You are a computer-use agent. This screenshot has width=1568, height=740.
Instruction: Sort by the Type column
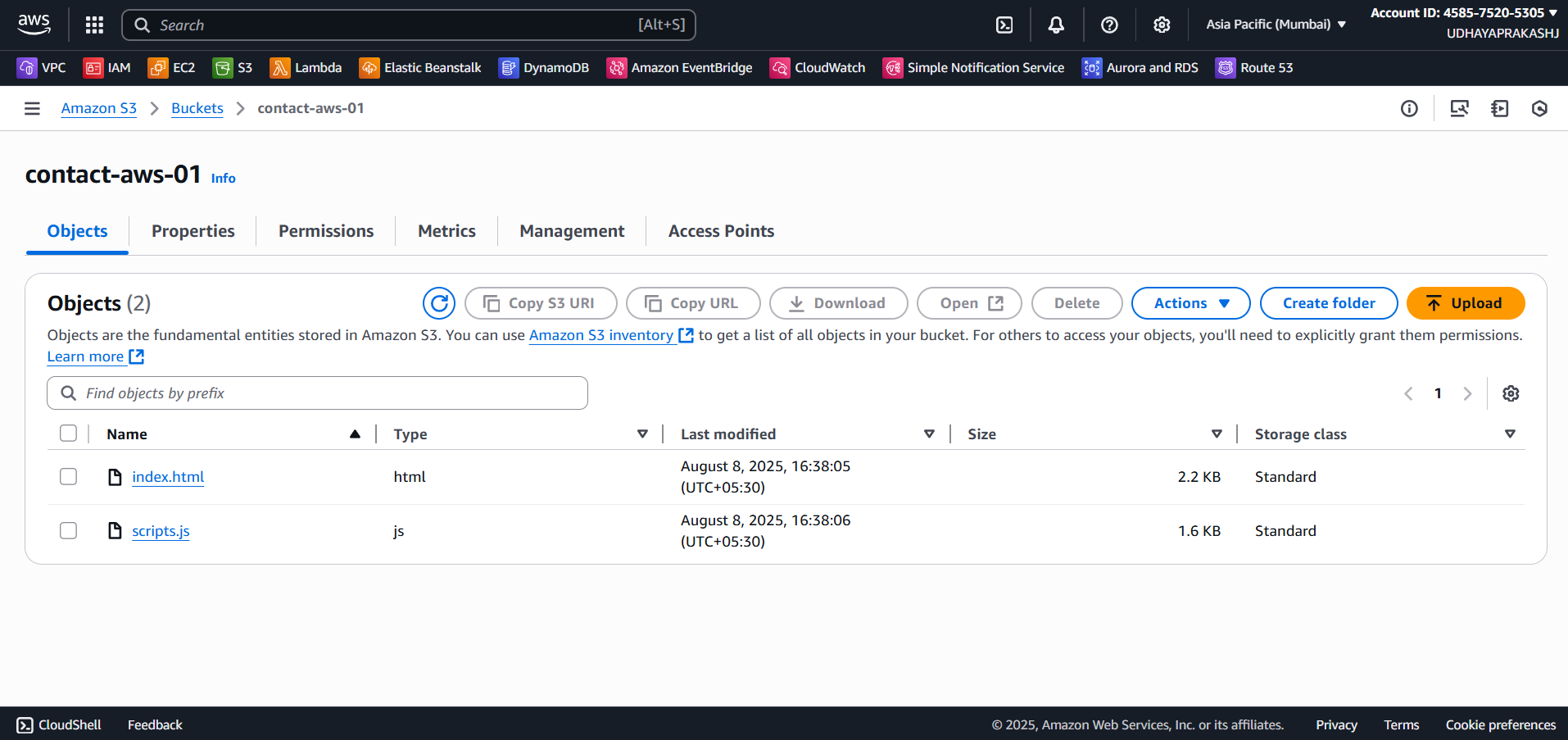(642, 434)
